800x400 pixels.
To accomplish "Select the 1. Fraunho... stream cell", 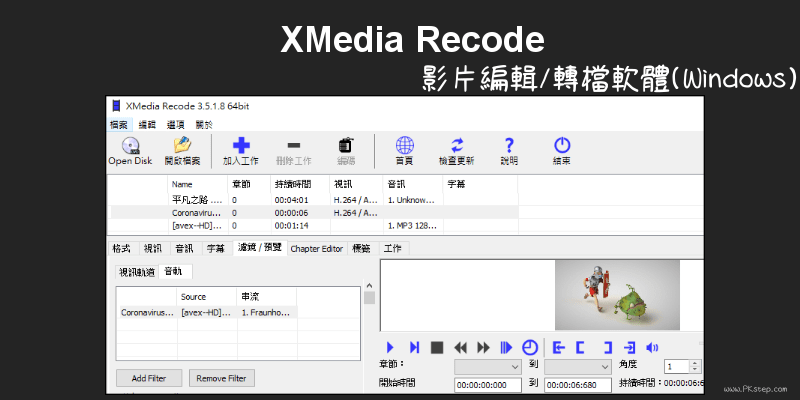I will coord(267,313).
